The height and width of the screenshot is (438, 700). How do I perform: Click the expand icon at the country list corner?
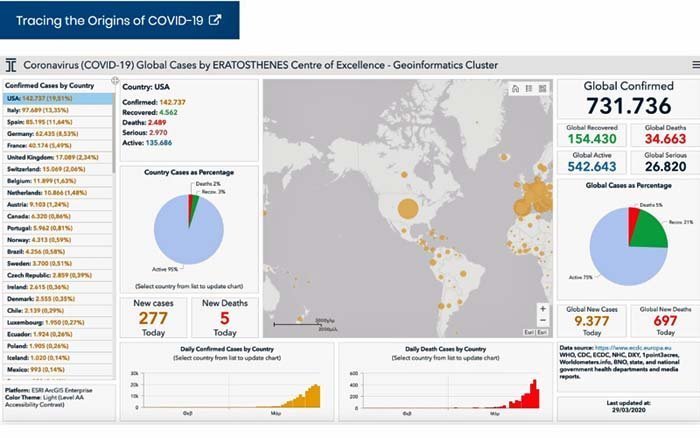[x=115, y=80]
